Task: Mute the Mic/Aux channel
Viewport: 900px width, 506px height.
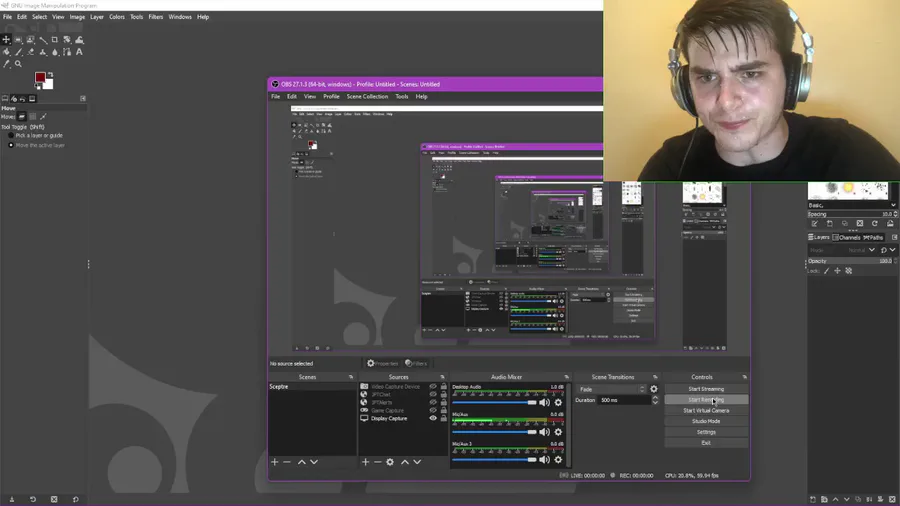Action: 544,432
